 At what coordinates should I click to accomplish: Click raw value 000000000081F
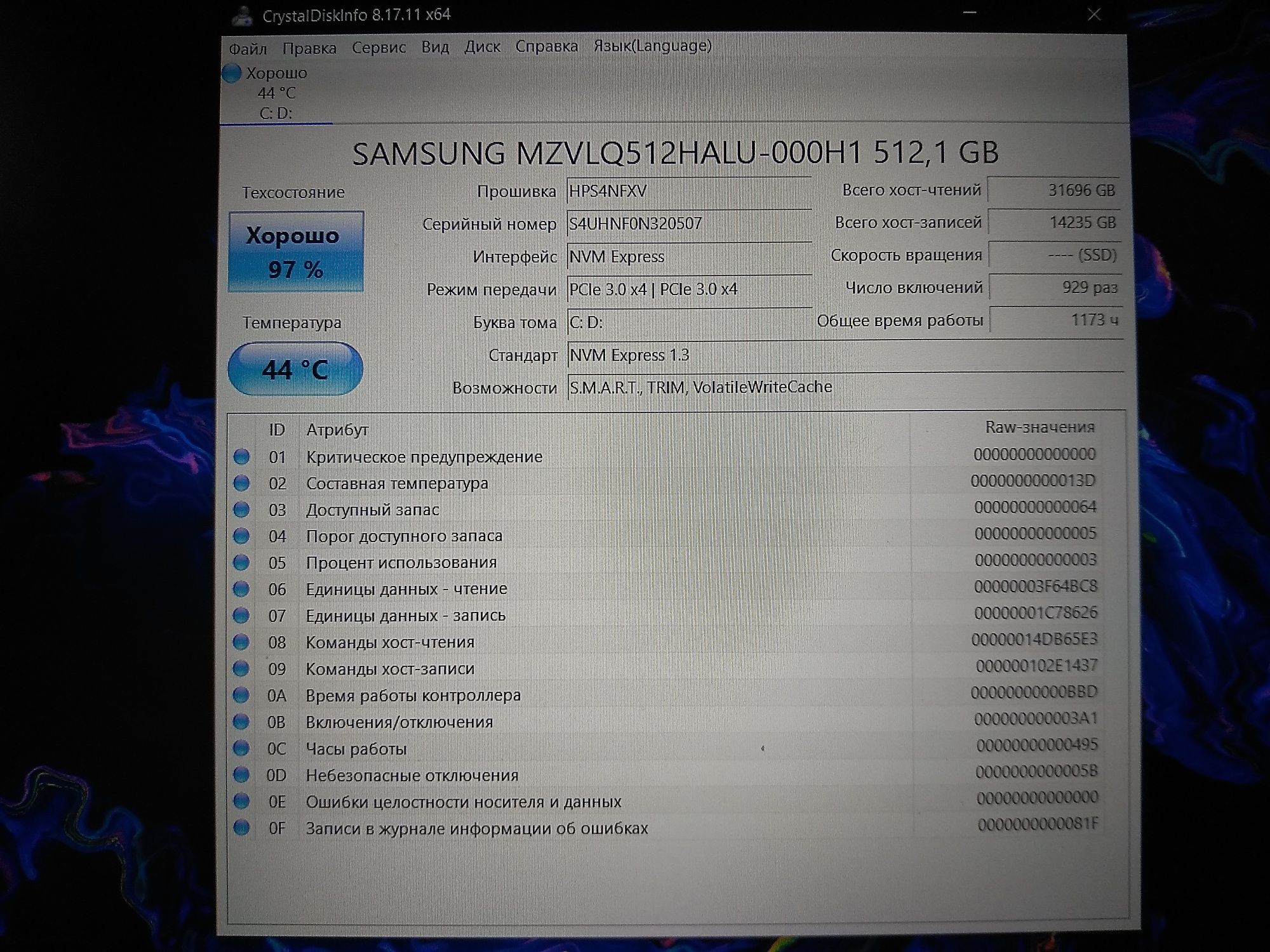pos(1038,824)
